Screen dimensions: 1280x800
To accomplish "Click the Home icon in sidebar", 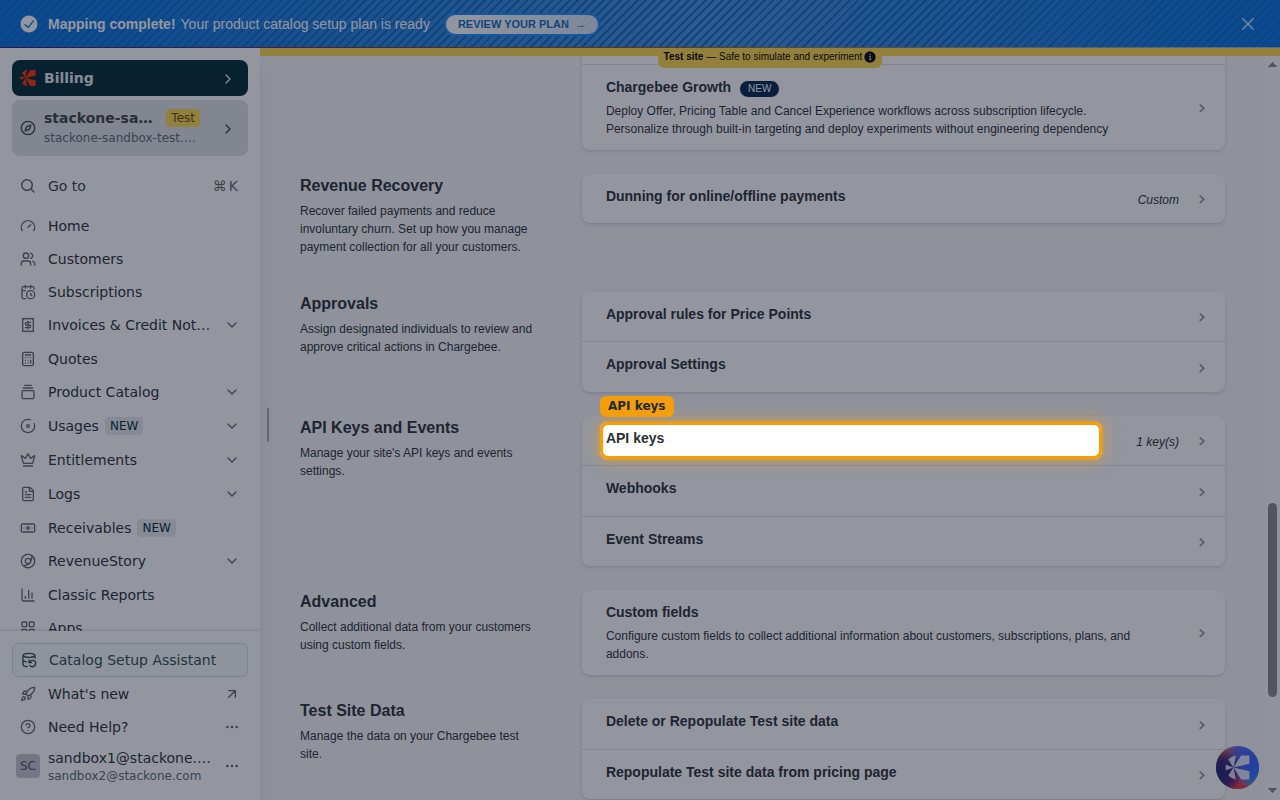I will [x=28, y=226].
